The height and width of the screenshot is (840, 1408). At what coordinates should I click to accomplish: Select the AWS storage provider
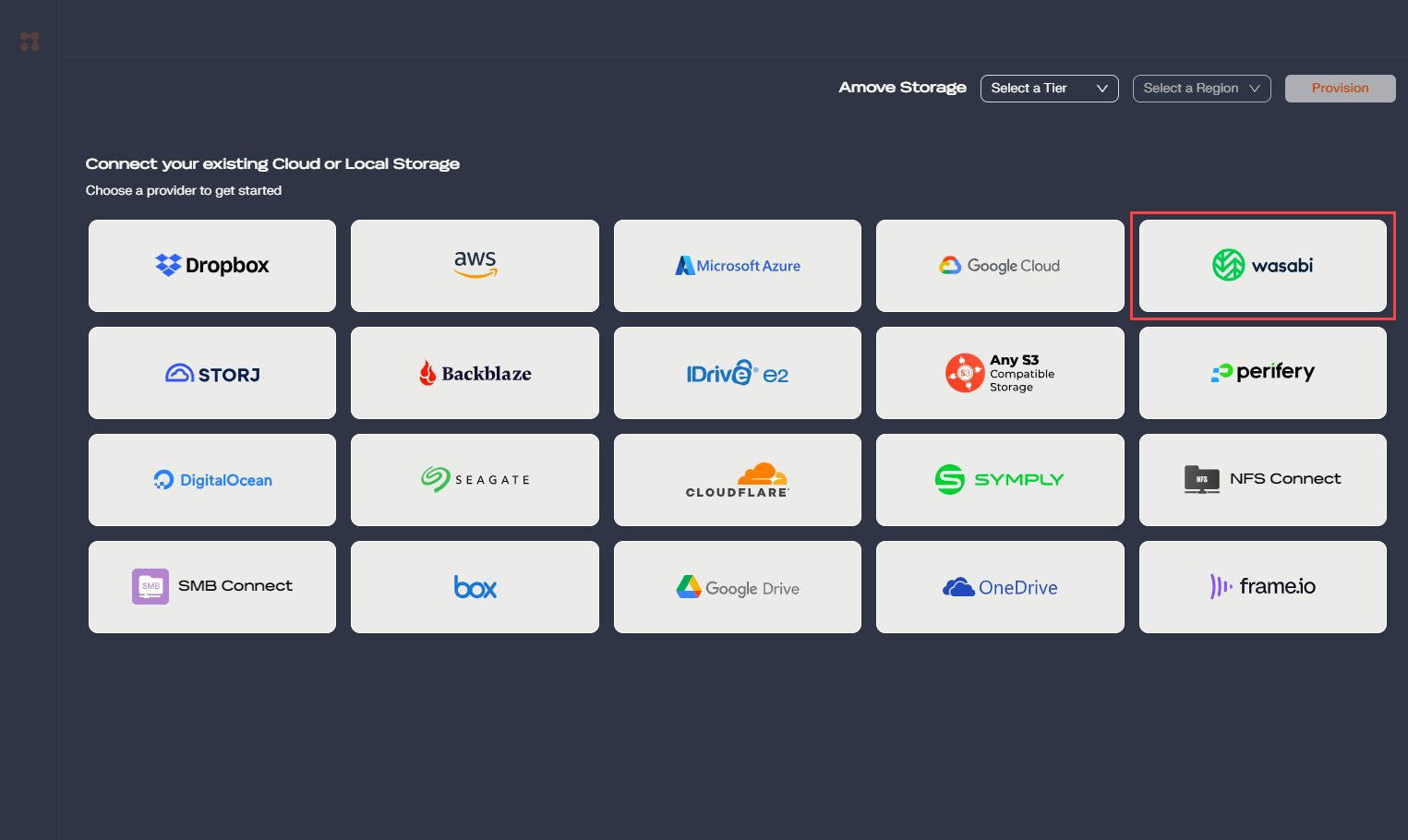(x=475, y=266)
